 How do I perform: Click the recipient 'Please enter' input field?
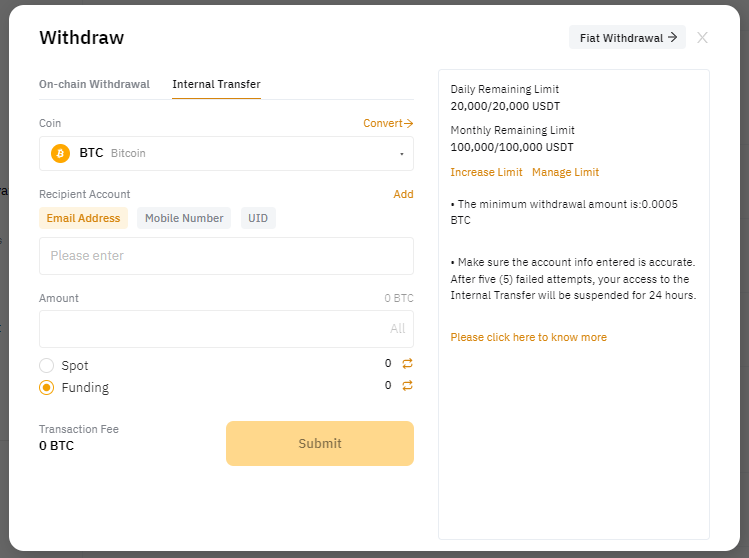[226, 256]
